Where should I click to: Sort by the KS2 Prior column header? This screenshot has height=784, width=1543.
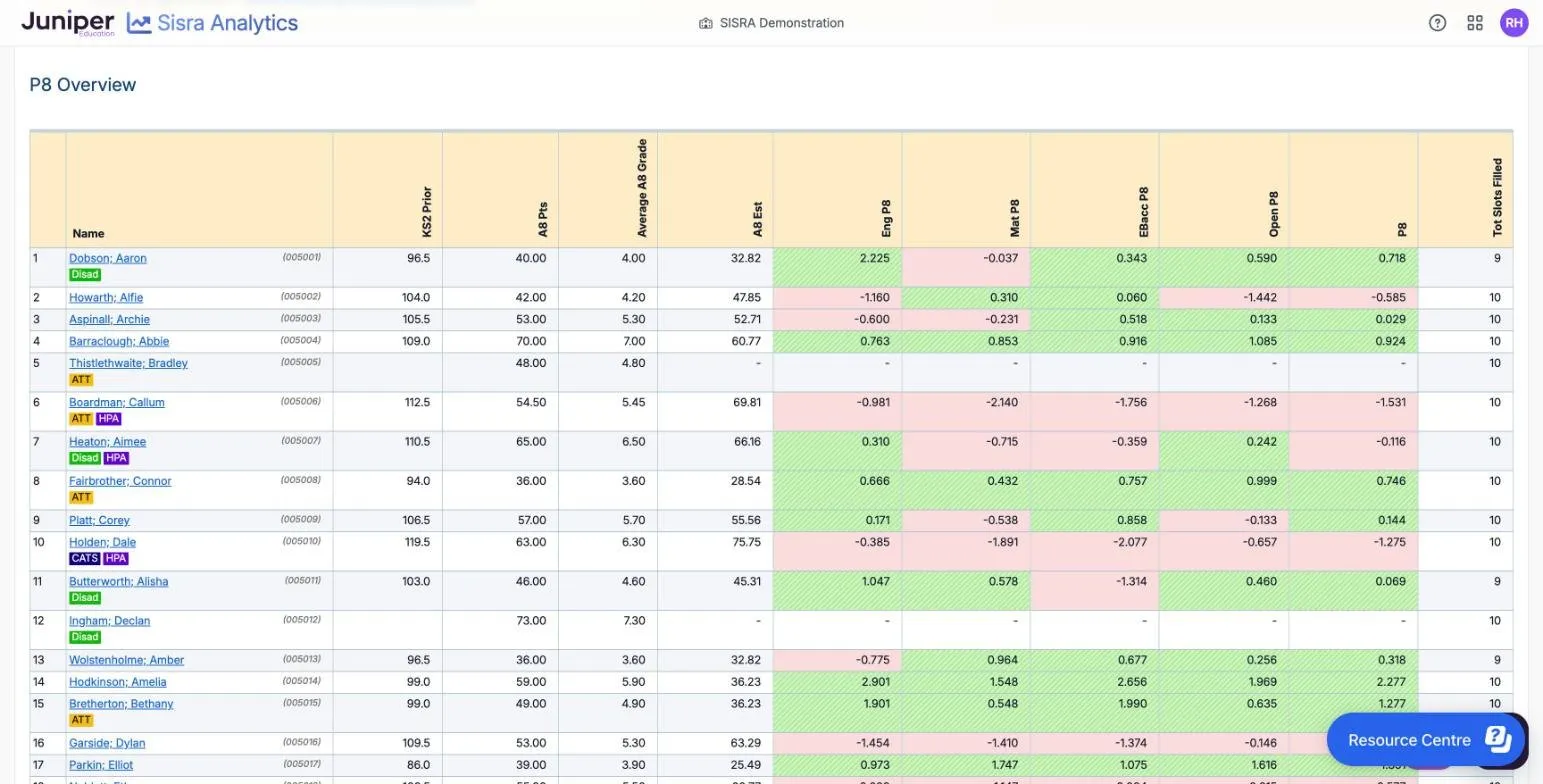[x=427, y=212]
